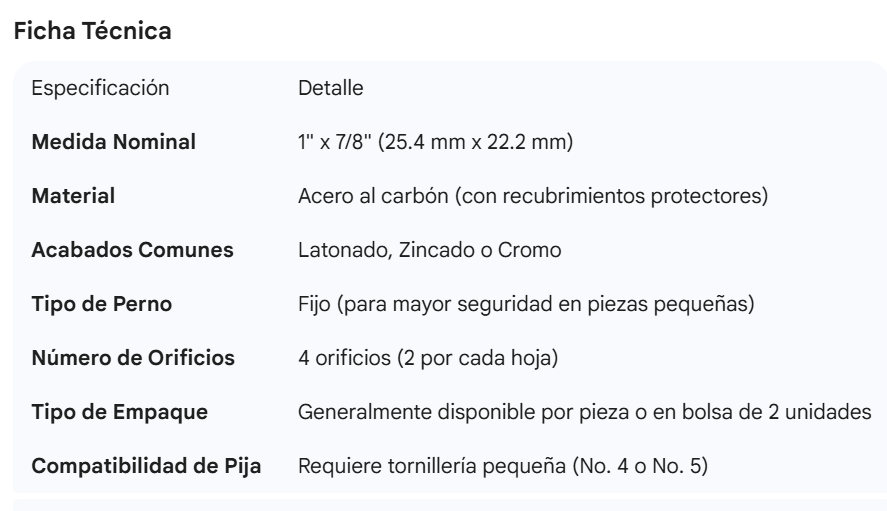Viewport: 887px width, 511px height.
Task: Select the Especificación column header
Action: point(101,88)
